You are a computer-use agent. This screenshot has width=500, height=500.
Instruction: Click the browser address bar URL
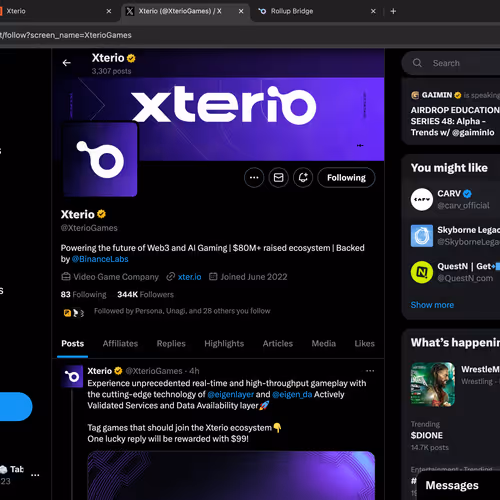click(66, 35)
